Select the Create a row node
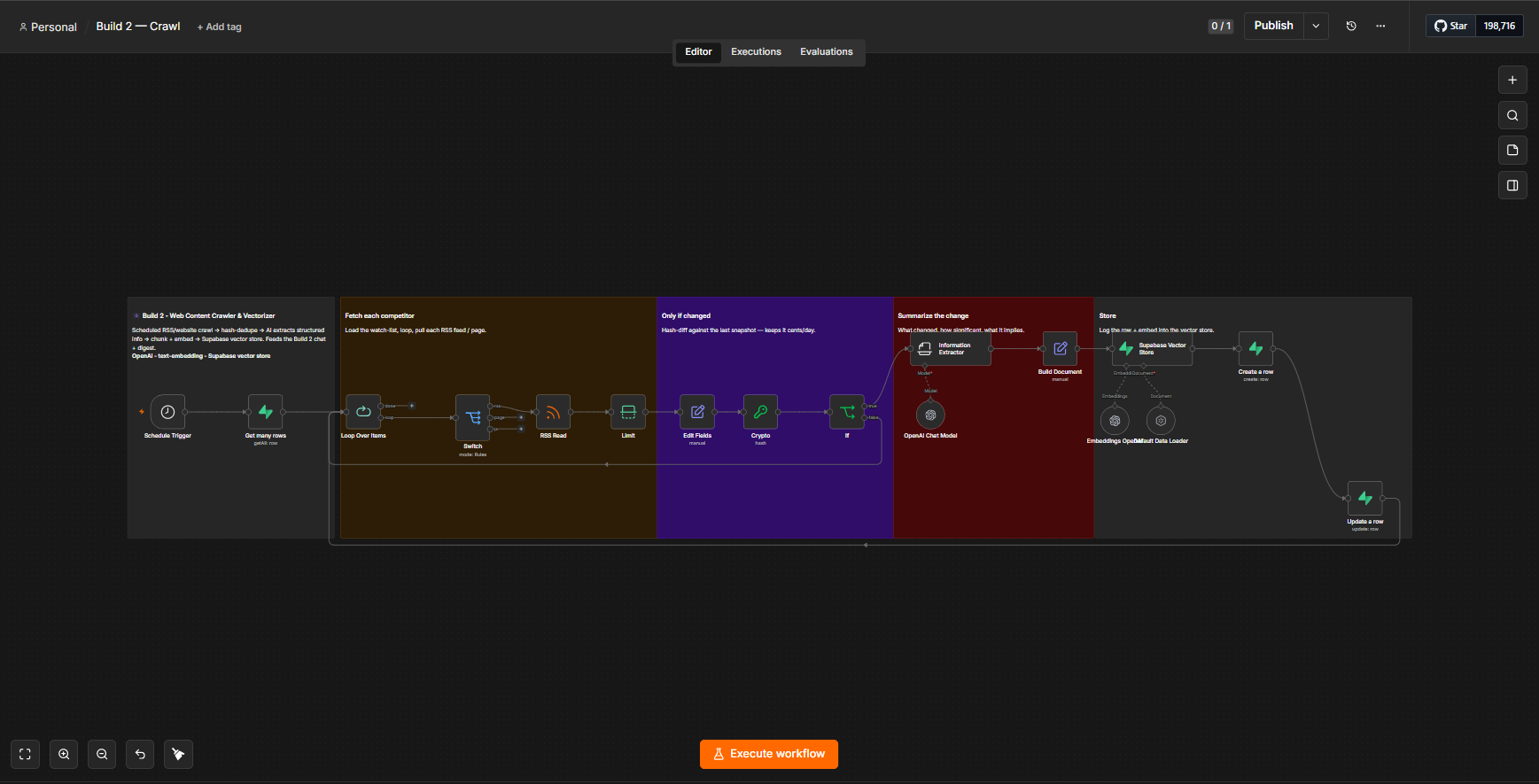1539x784 pixels. 1255,349
